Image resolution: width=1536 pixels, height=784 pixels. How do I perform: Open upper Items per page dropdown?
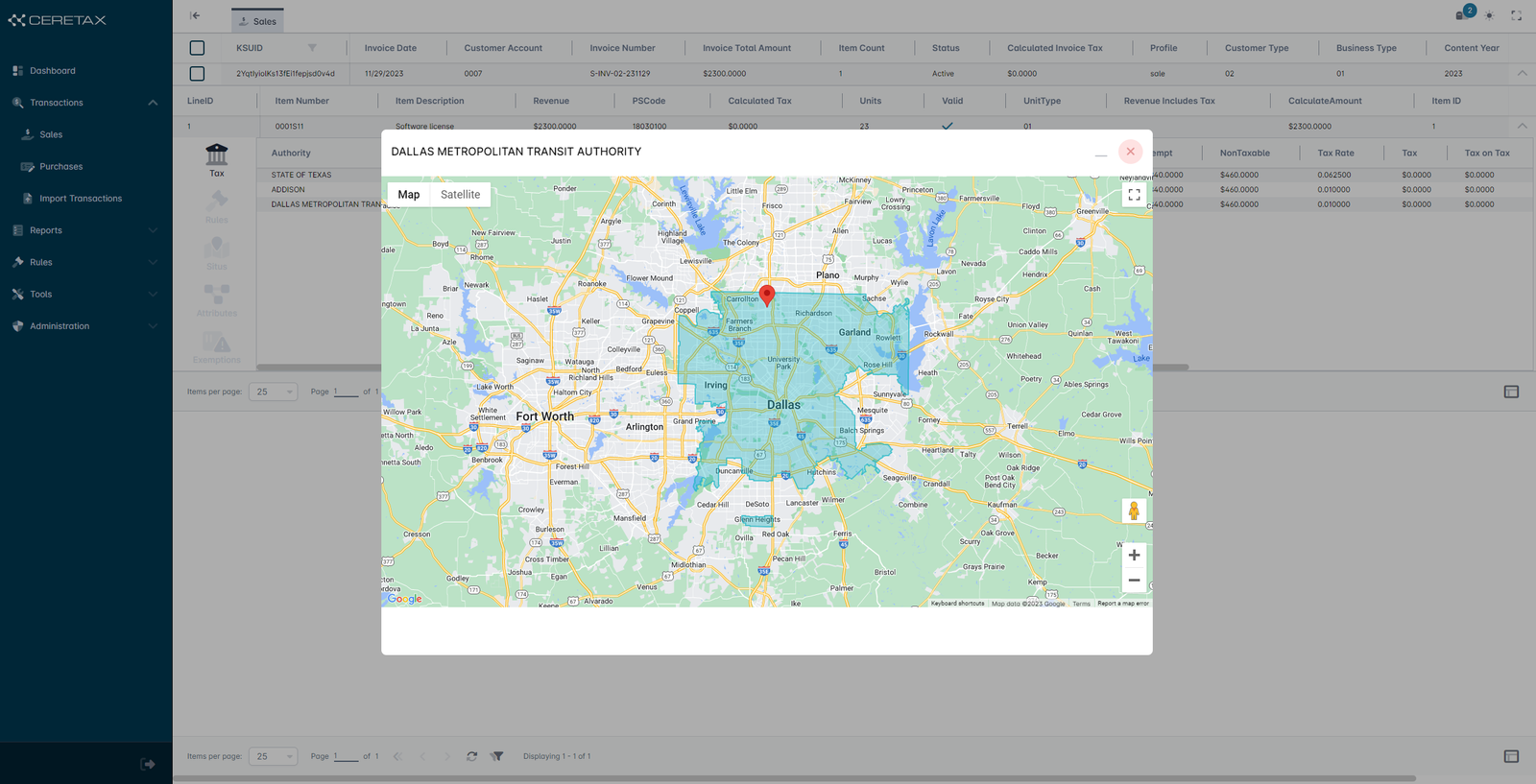[x=274, y=392]
